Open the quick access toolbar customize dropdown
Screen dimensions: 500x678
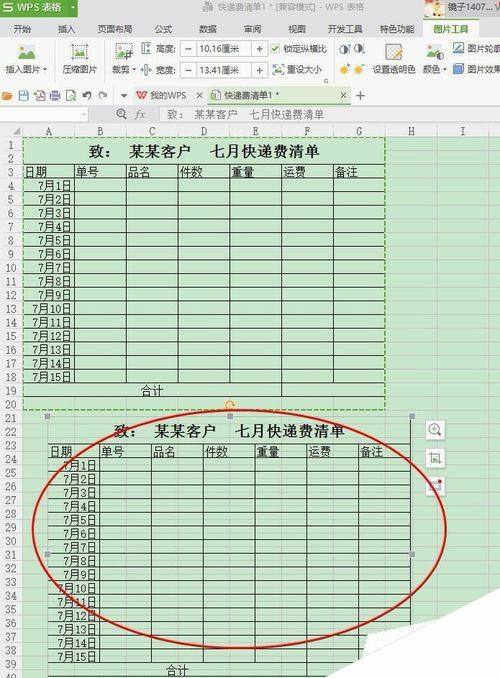124,96
